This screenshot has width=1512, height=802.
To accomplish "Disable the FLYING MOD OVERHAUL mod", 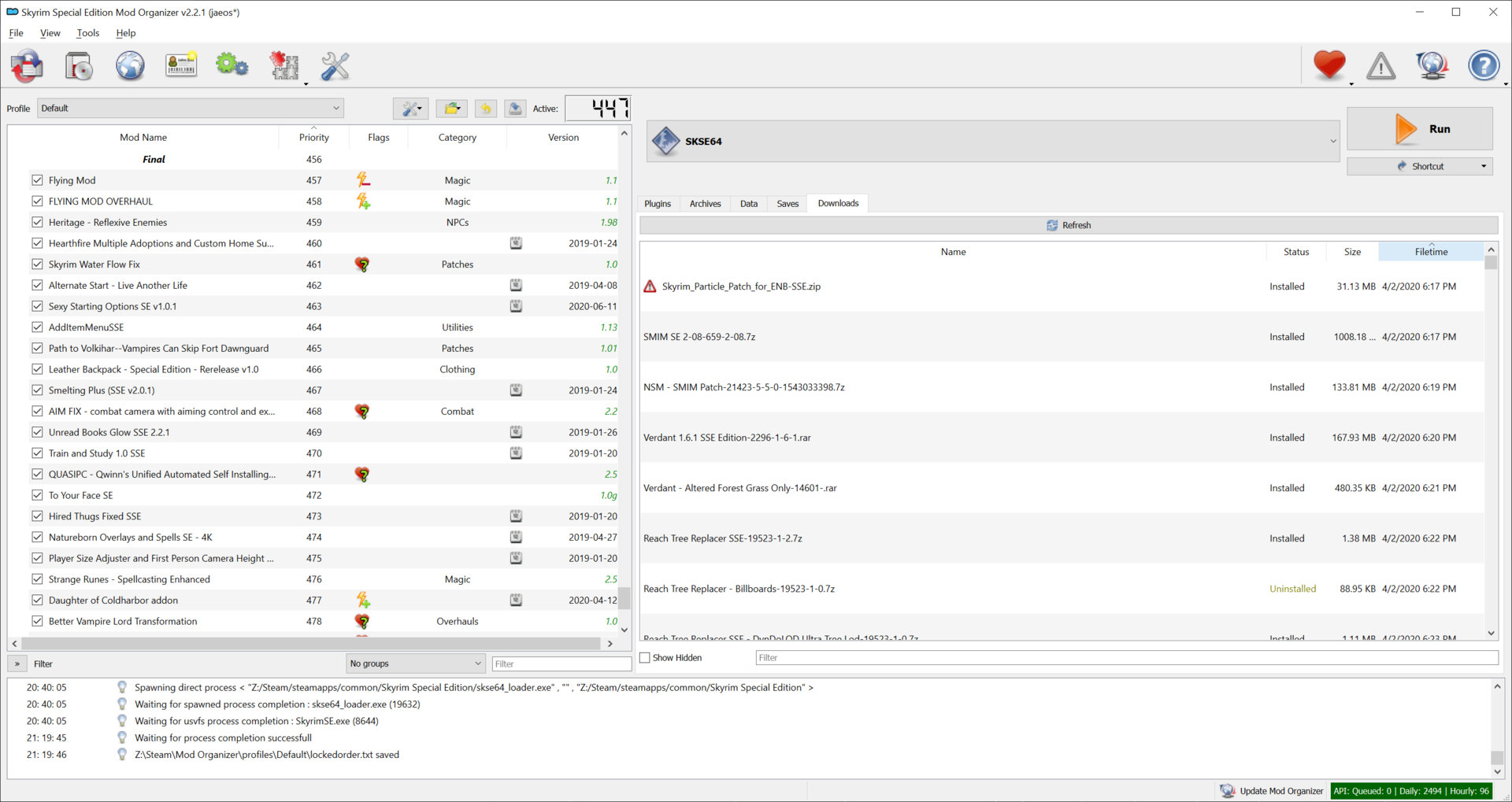I will coord(37,201).
